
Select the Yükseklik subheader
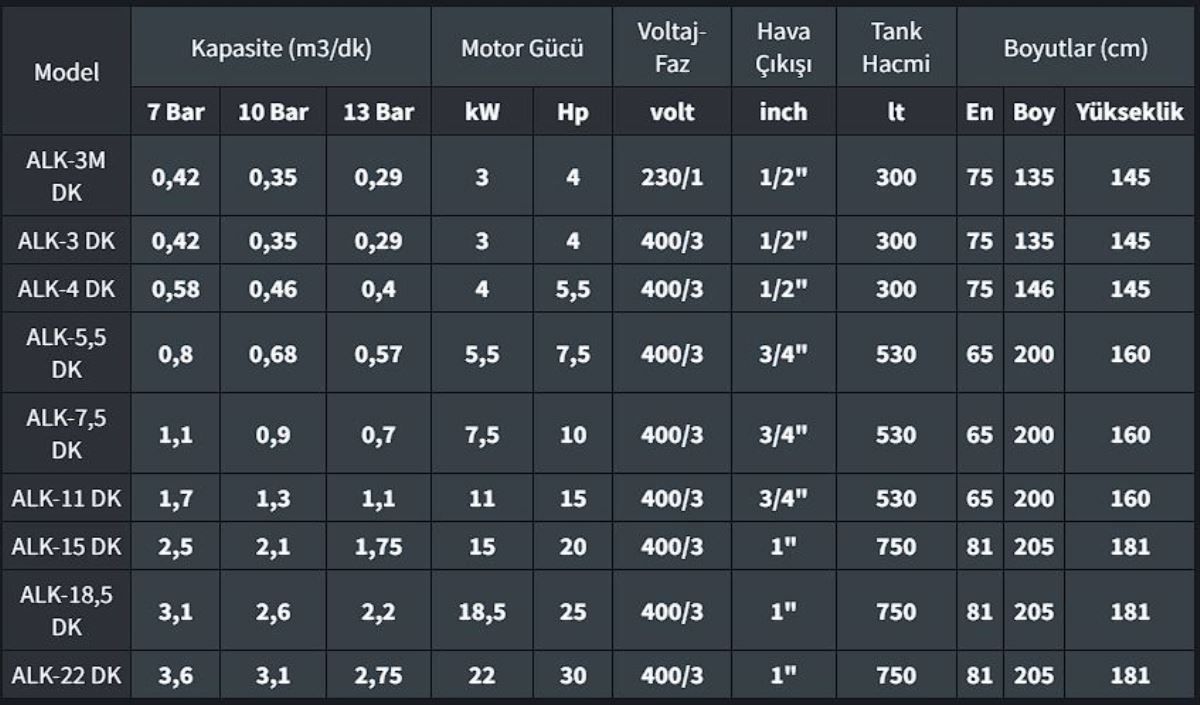coord(1130,112)
